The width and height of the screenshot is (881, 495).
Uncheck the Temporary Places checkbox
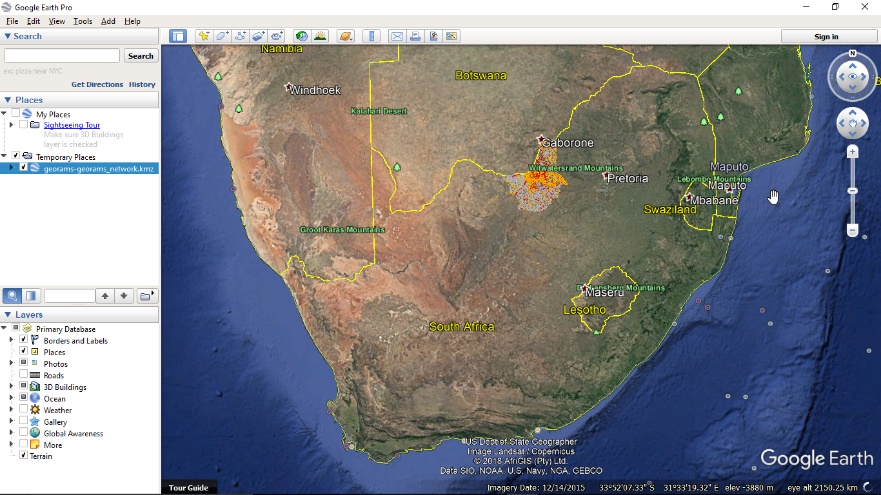(x=16, y=156)
